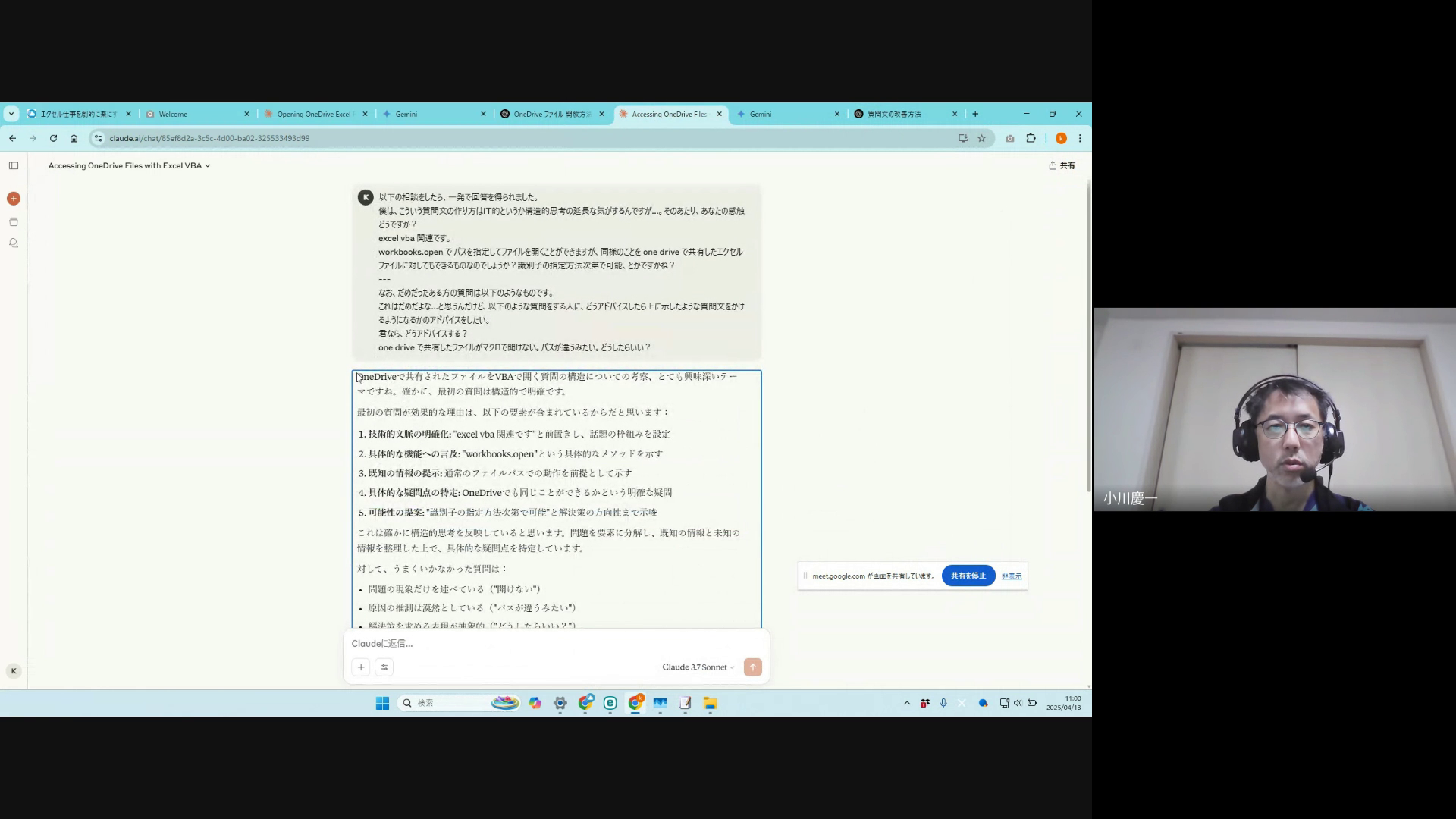The image size is (1456, 819).
Task: Click the attachment plus button in composer
Action: click(361, 667)
